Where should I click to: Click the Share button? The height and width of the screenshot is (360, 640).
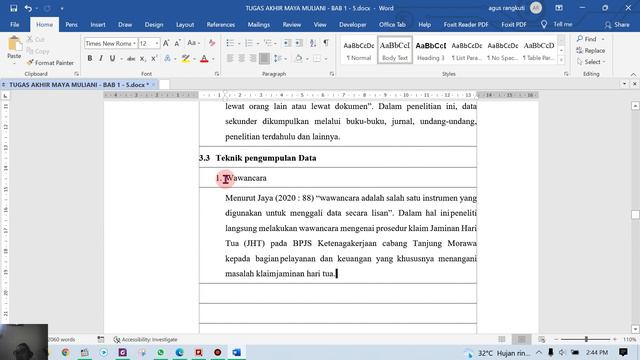pos(617,24)
